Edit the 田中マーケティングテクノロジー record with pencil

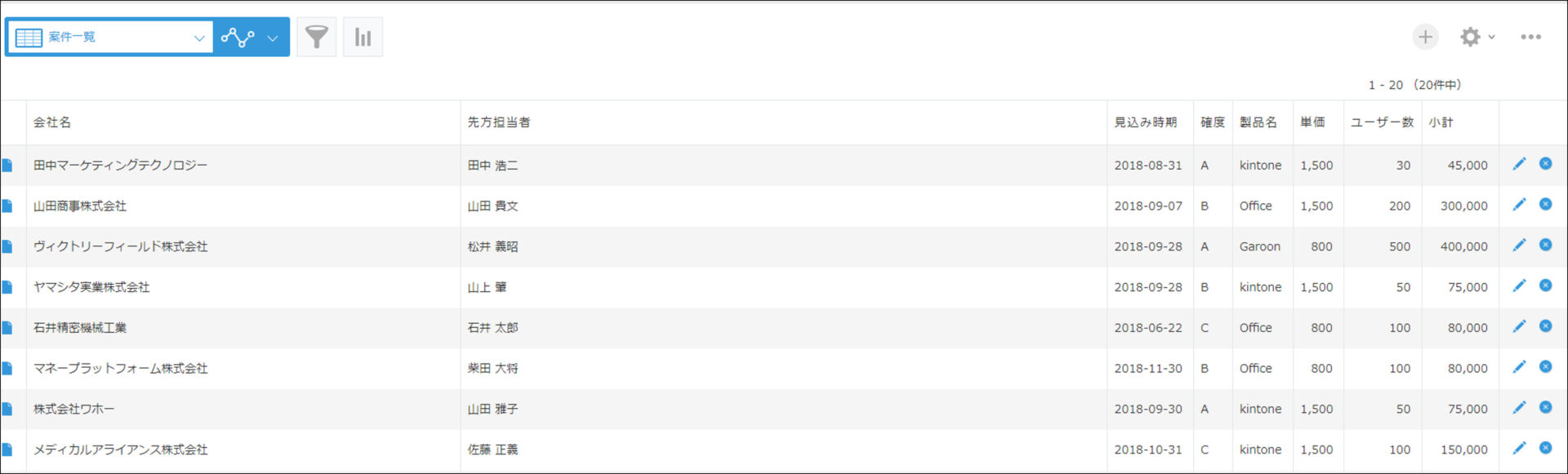[1519, 164]
